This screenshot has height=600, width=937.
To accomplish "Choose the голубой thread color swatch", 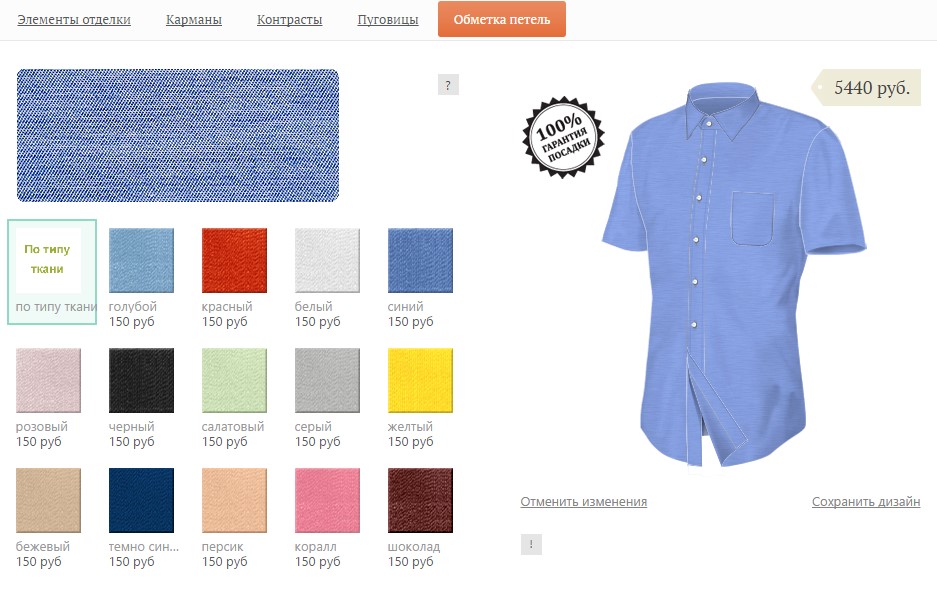I will tap(142, 261).
